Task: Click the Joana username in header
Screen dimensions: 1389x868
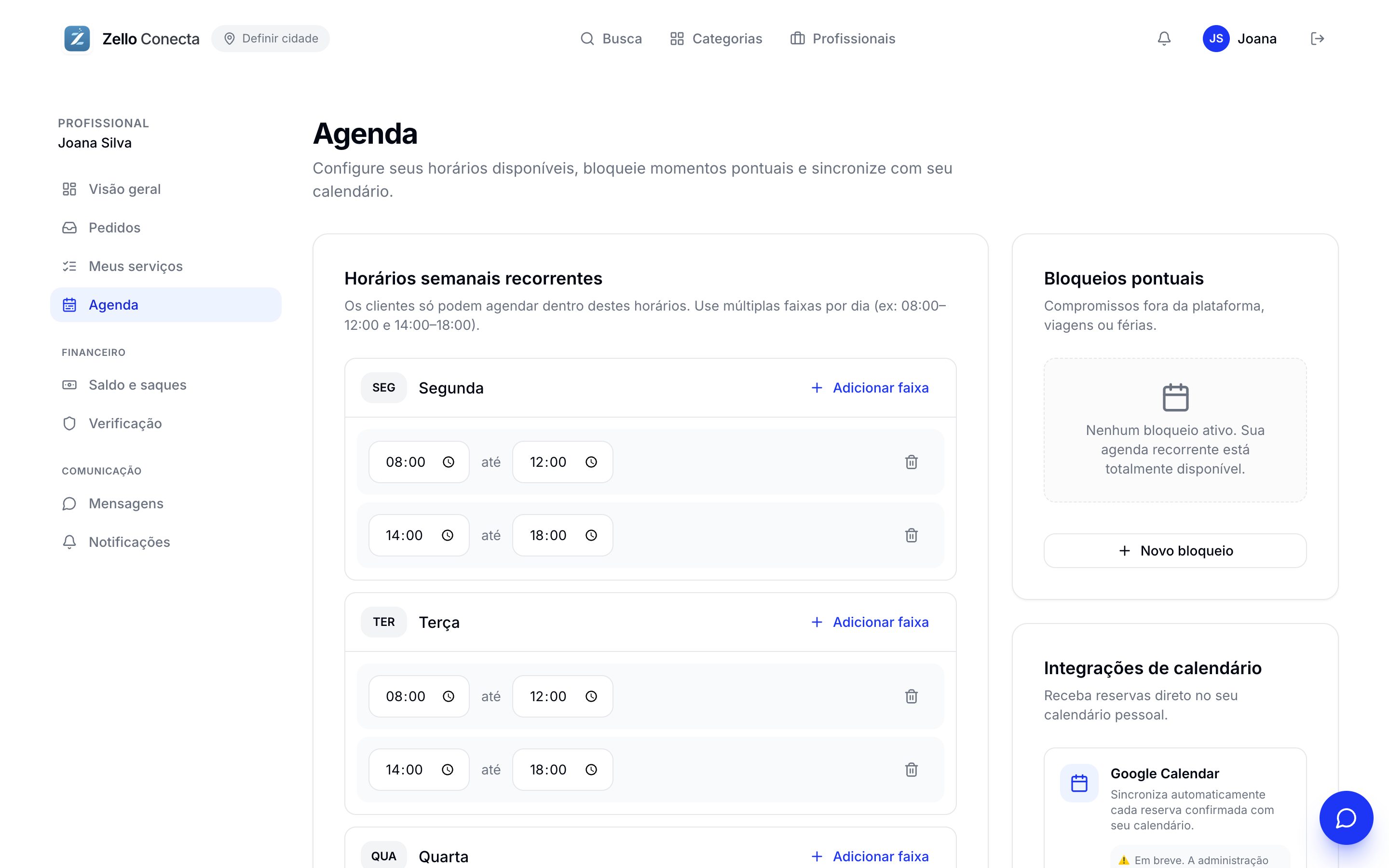Action: tap(1257, 39)
